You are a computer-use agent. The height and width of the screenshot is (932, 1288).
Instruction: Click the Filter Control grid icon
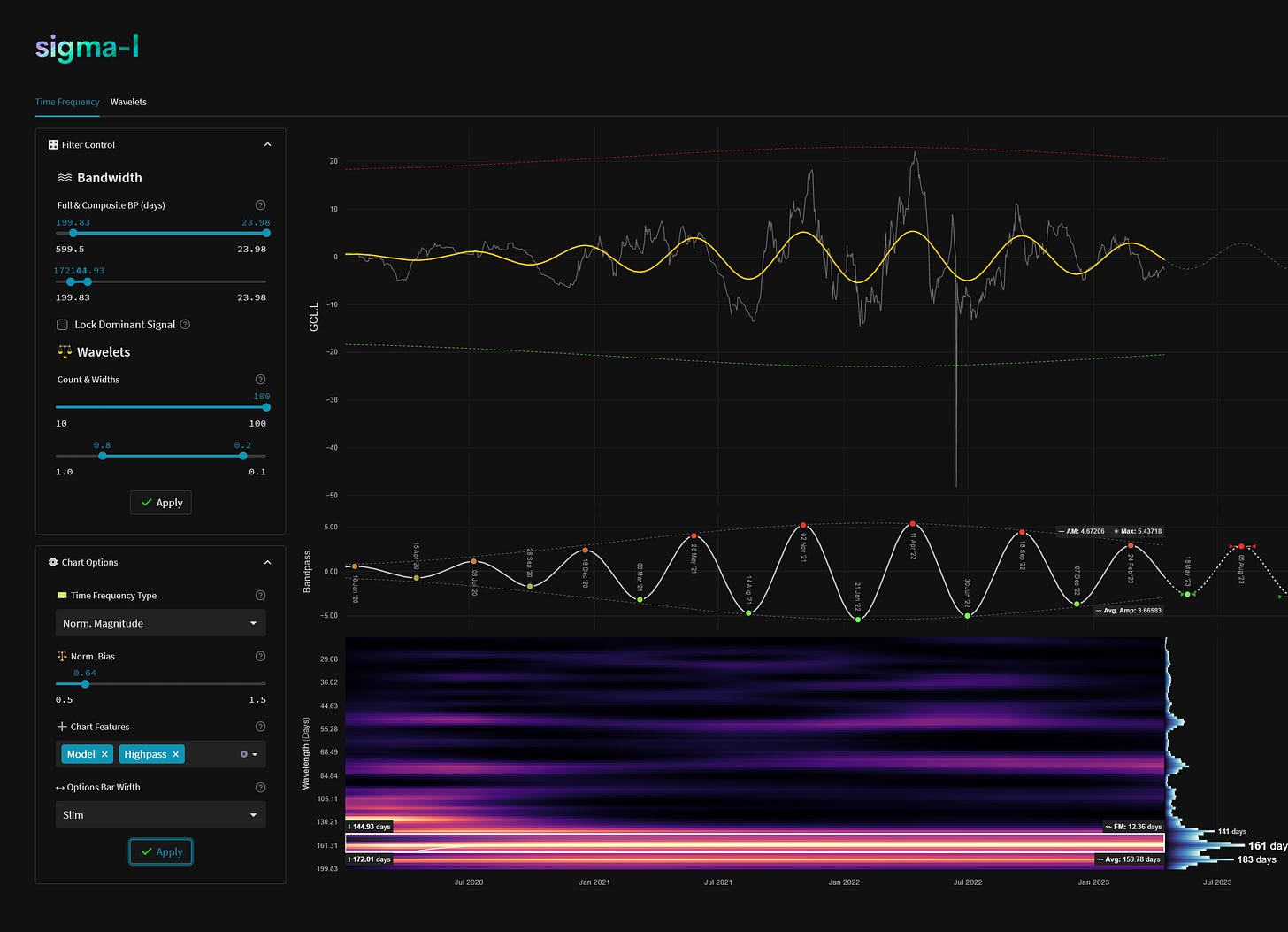[x=53, y=144]
